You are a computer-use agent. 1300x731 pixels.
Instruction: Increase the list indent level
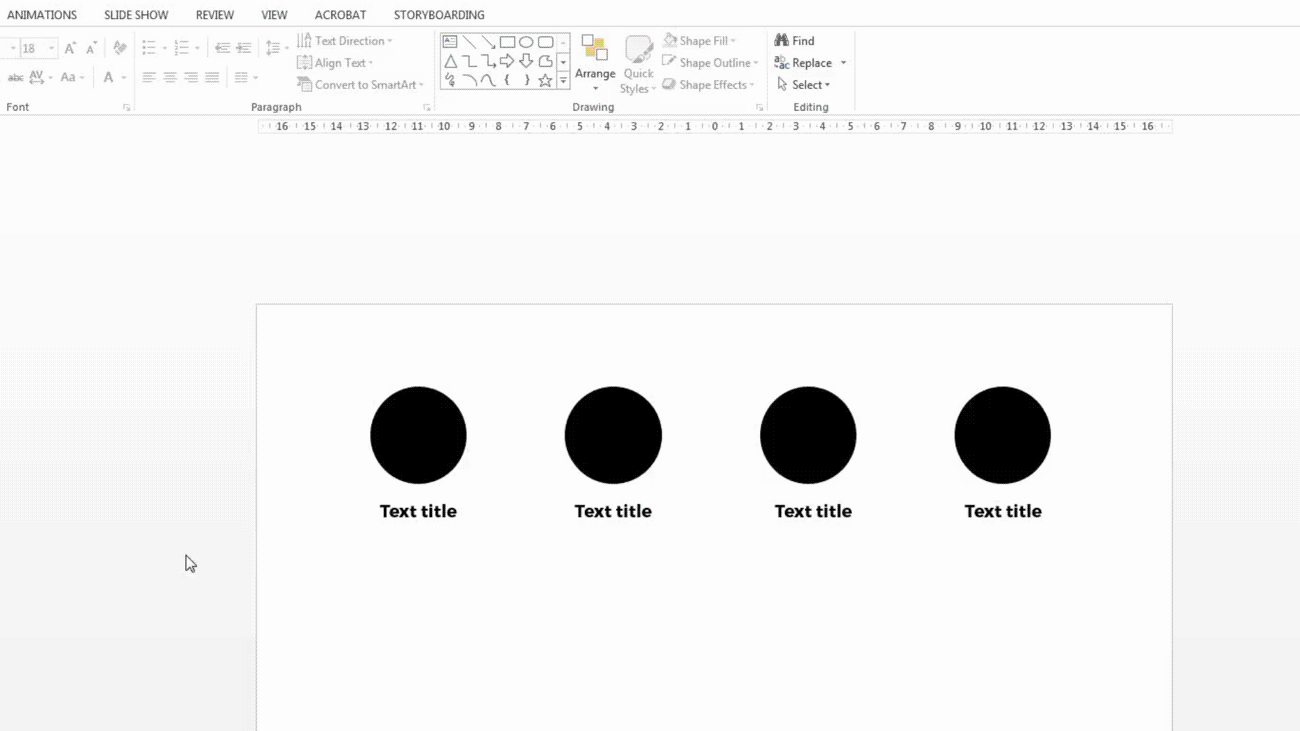(243, 48)
